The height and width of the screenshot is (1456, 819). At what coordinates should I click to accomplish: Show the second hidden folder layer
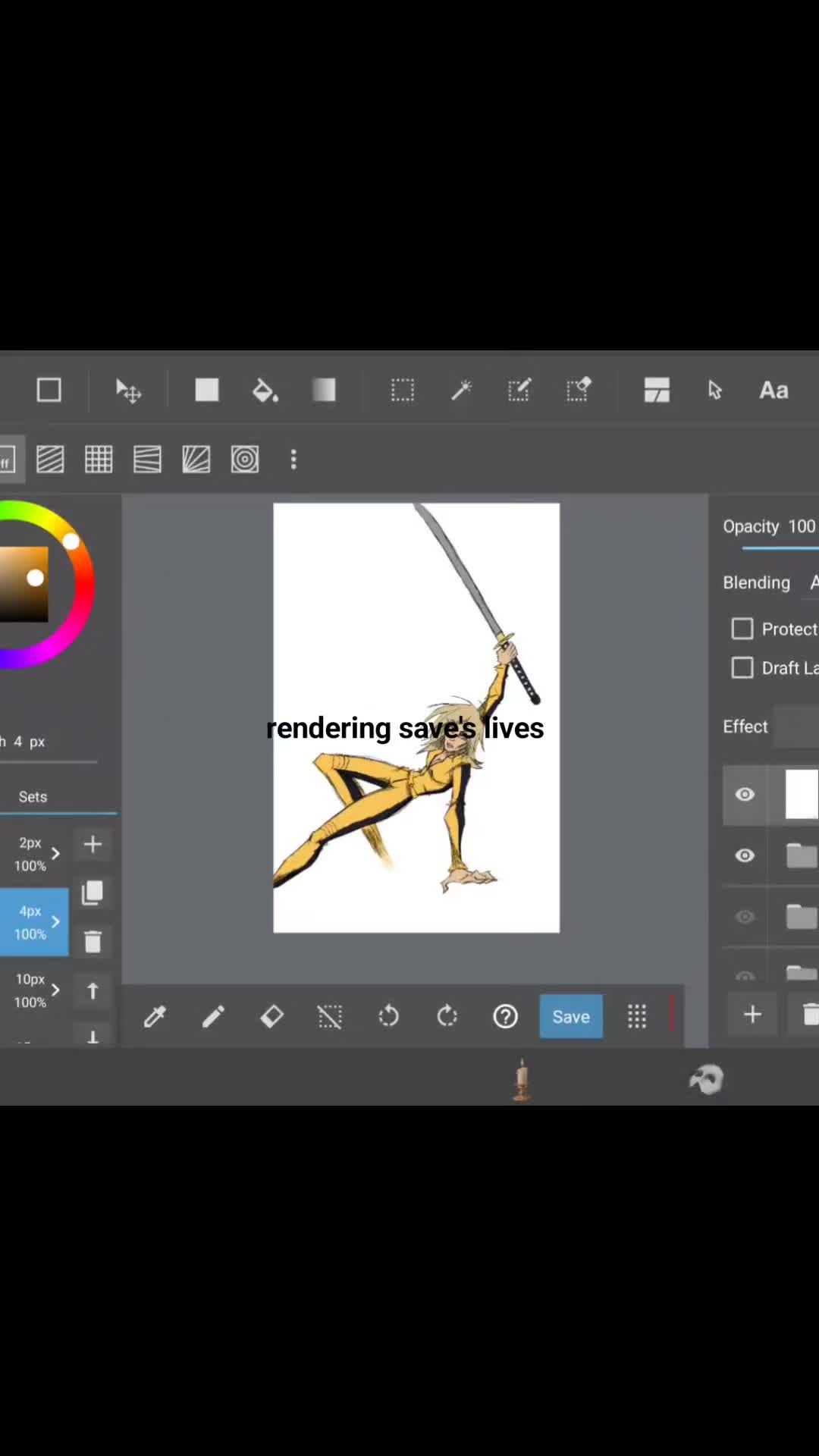click(745, 917)
